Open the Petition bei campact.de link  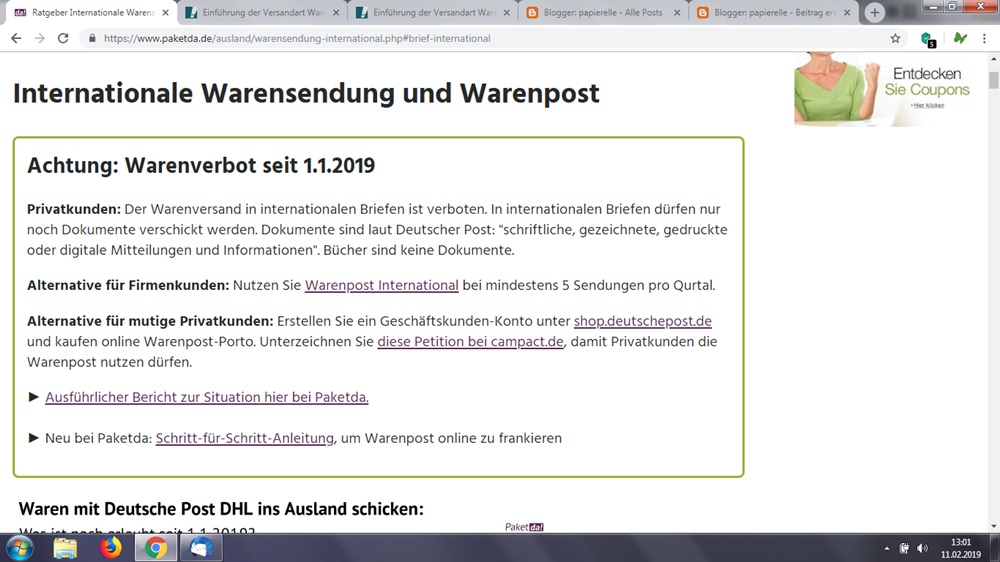click(471, 341)
